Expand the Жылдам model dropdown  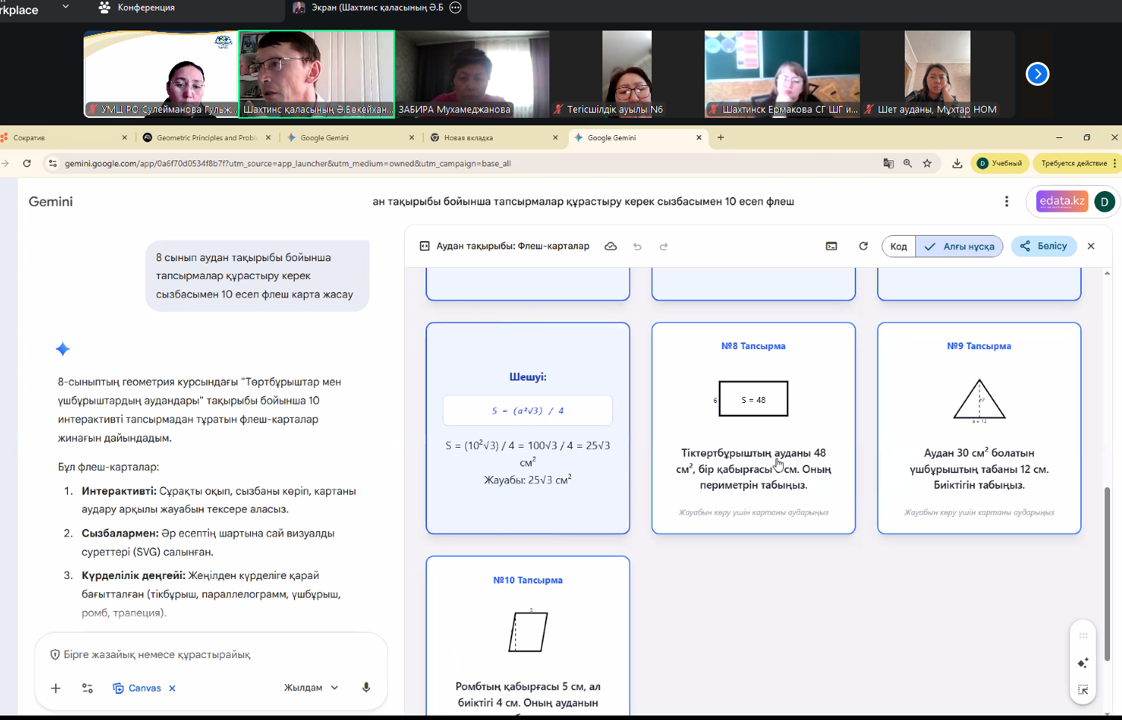click(x=311, y=688)
